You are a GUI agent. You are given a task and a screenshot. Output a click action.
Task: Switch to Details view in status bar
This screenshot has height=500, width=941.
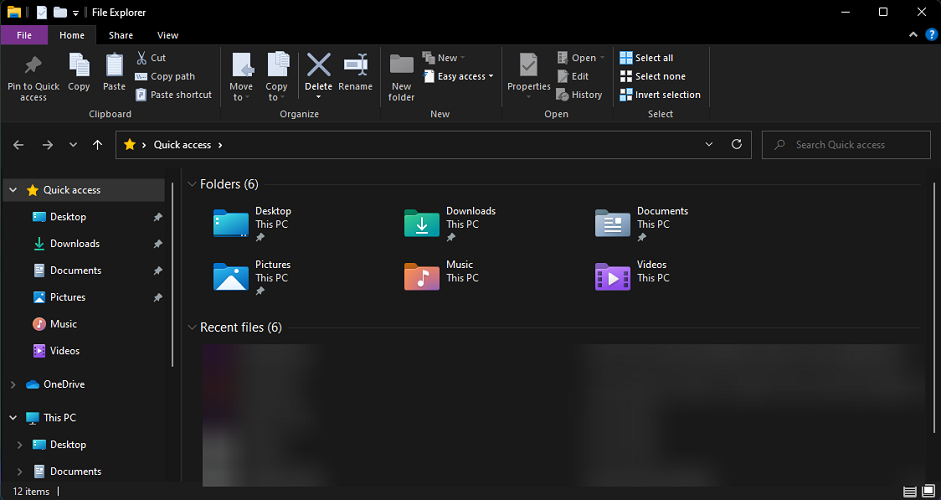(910, 492)
